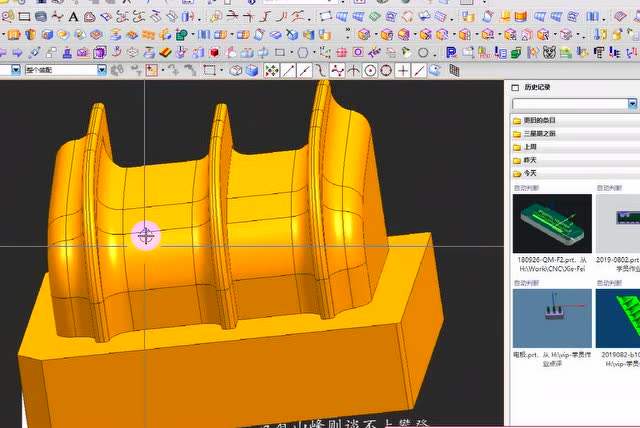Viewport: 640px width, 428px height.
Task: Click the crosshair plus snap icon
Action: 402,71
